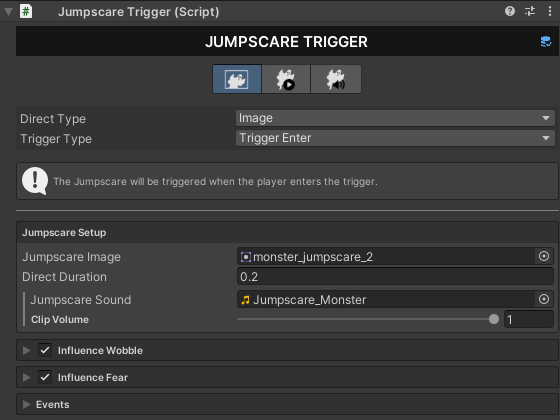Expand the Events foldout
The image size is (560, 420).
(x=26, y=404)
